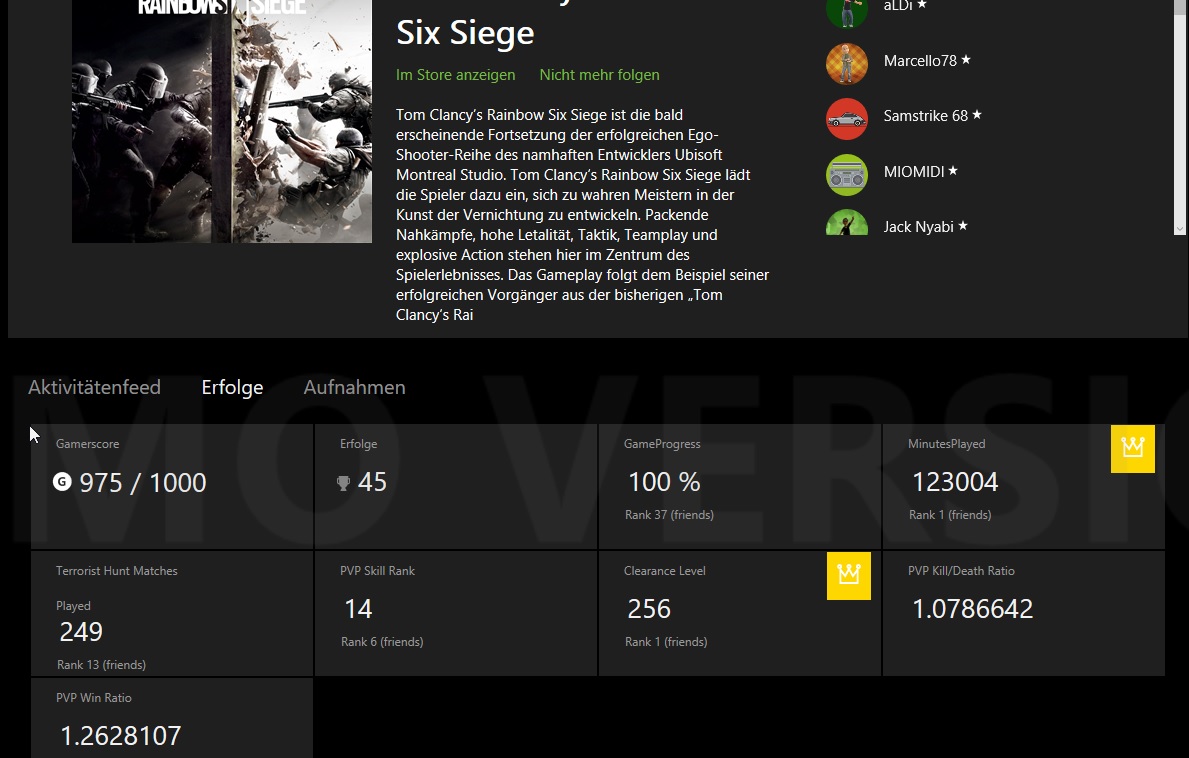Click the Erfolge count 45

[372, 482]
